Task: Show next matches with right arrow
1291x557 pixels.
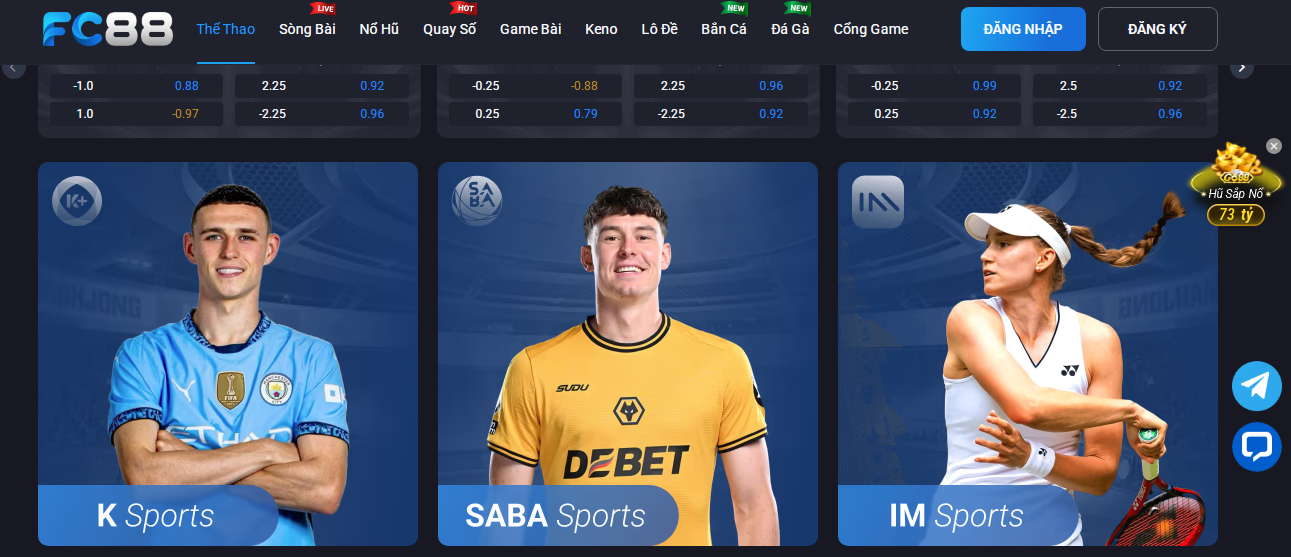Action: point(1241,68)
